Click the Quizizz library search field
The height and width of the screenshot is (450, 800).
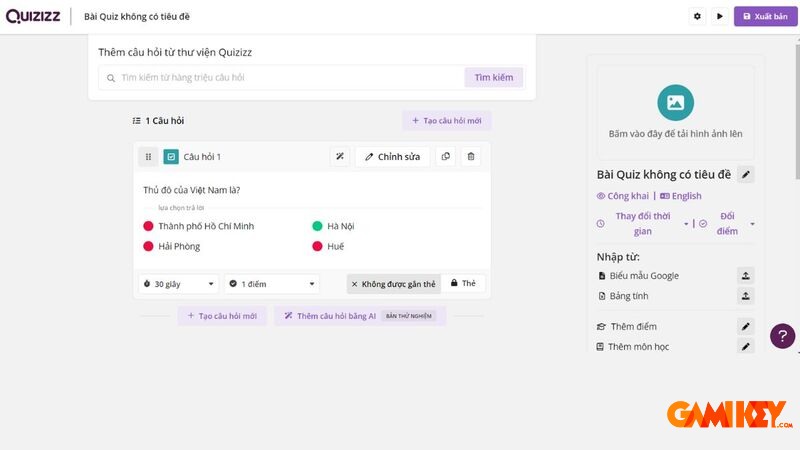[285, 77]
